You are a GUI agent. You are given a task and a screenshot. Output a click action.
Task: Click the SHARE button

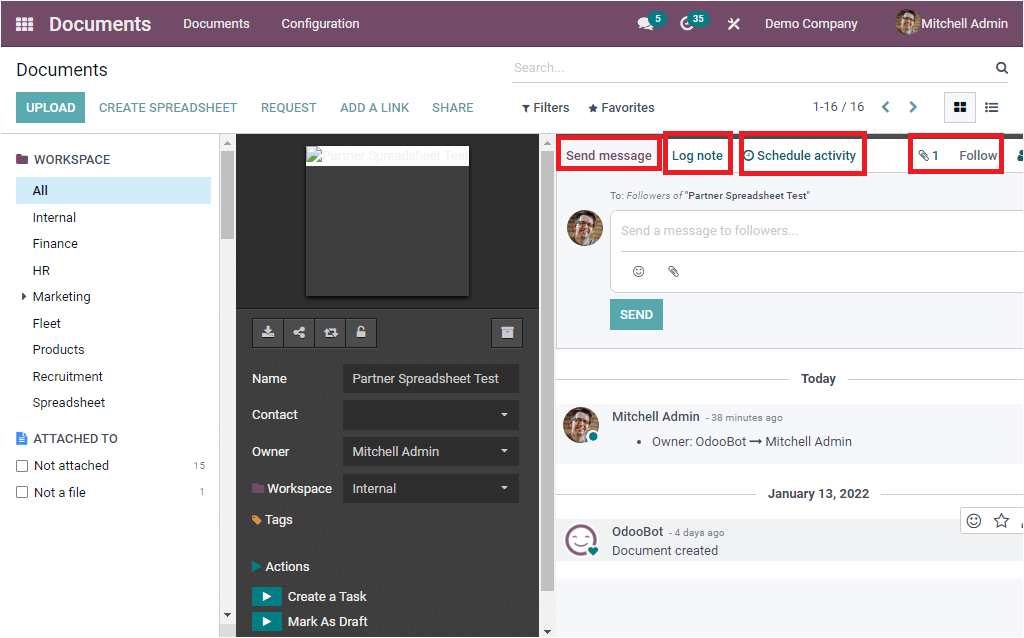pos(453,108)
